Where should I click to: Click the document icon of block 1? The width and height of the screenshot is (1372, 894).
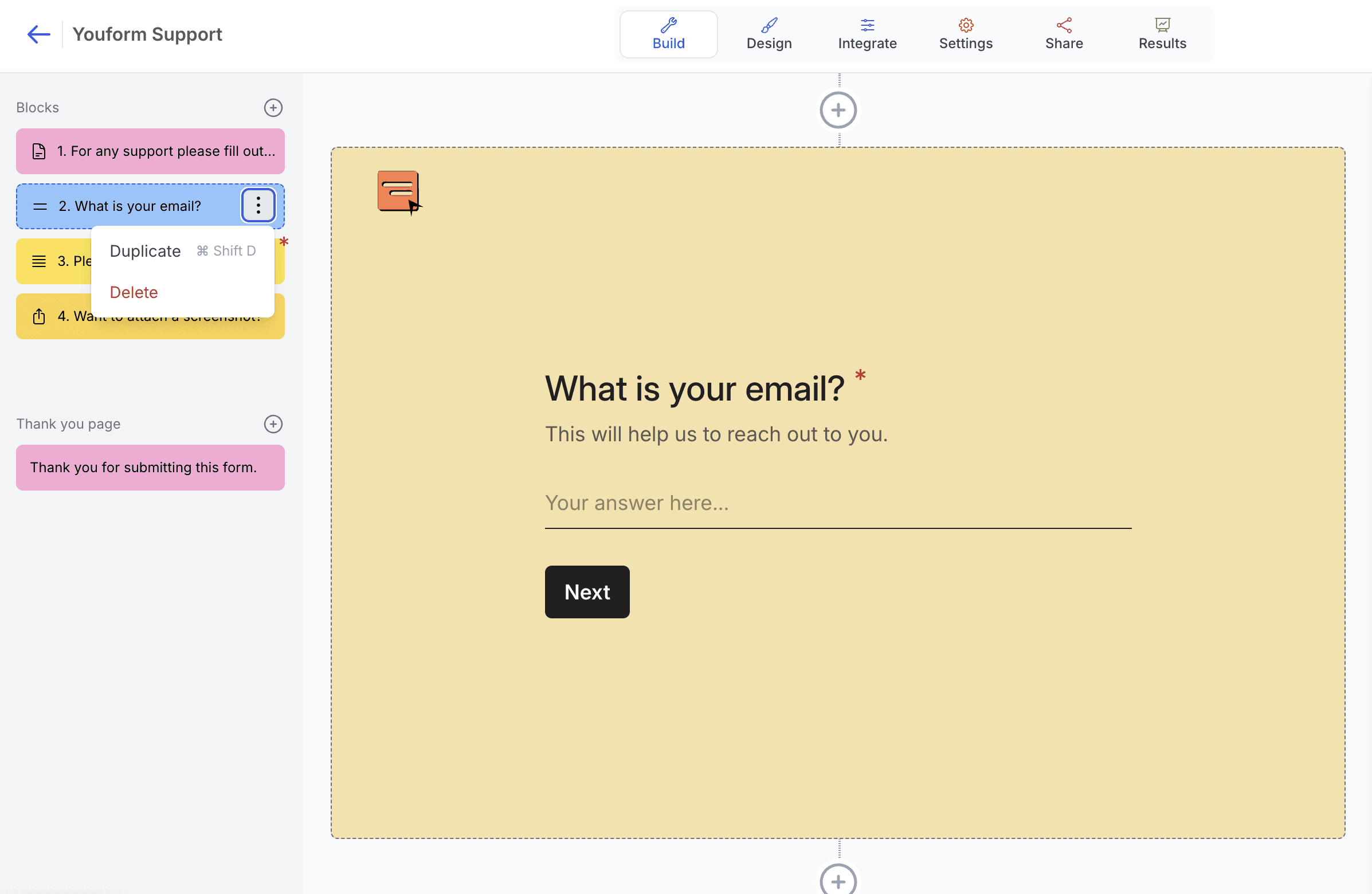pos(38,151)
